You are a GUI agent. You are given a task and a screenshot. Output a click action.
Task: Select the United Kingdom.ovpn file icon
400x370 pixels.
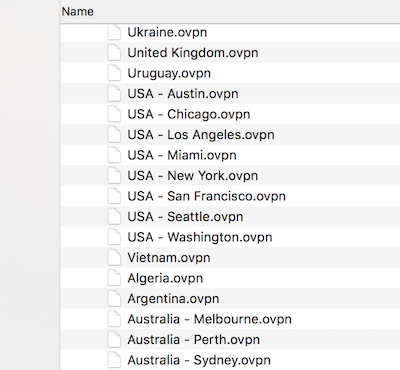point(114,53)
